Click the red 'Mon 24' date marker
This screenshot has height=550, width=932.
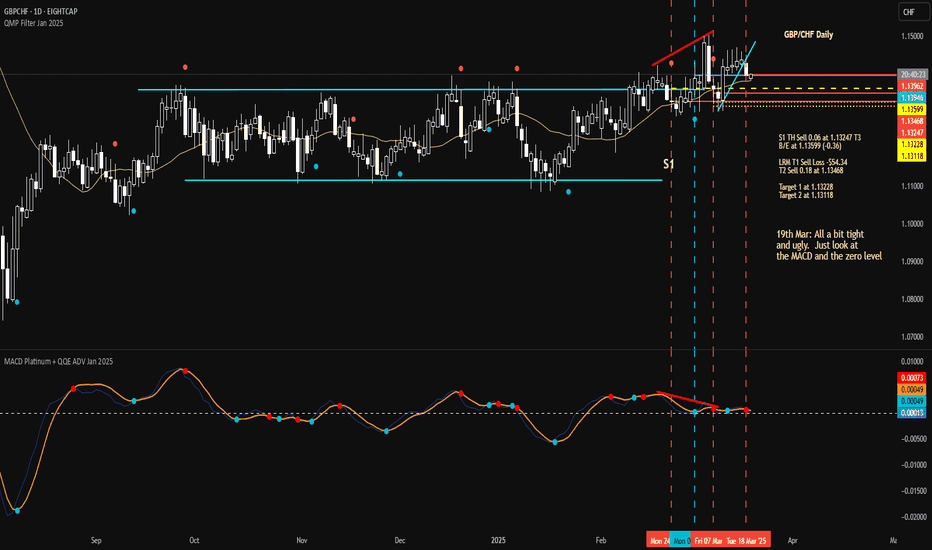pyautogui.click(x=658, y=540)
